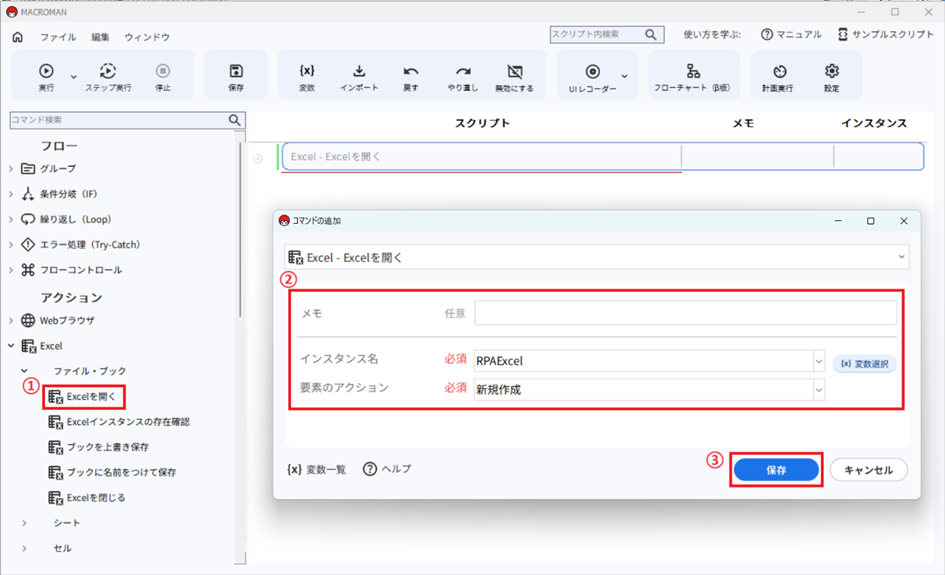945x575 pixels.
Task: Click the blue 保存 button in dialog
Action: pos(776,470)
